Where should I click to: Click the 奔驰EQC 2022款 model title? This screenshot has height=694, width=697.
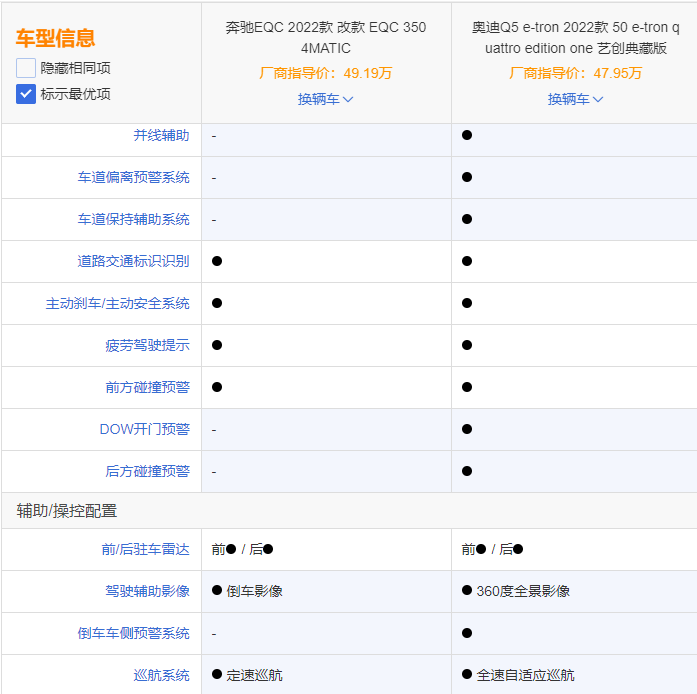[325, 37]
